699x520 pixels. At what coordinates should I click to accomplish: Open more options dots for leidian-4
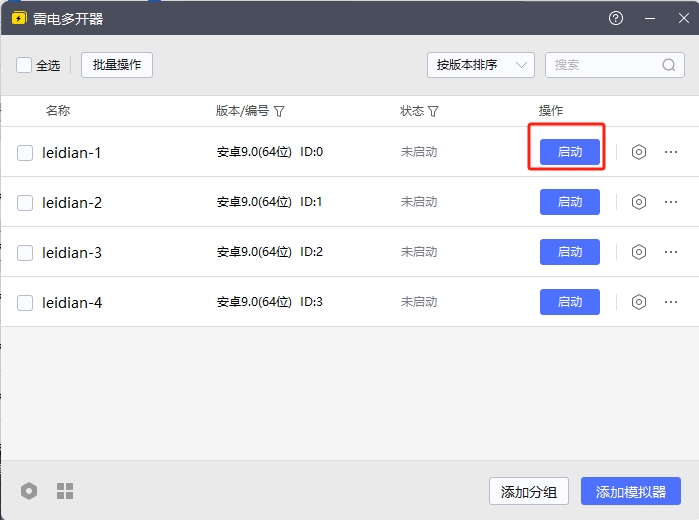pos(670,302)
